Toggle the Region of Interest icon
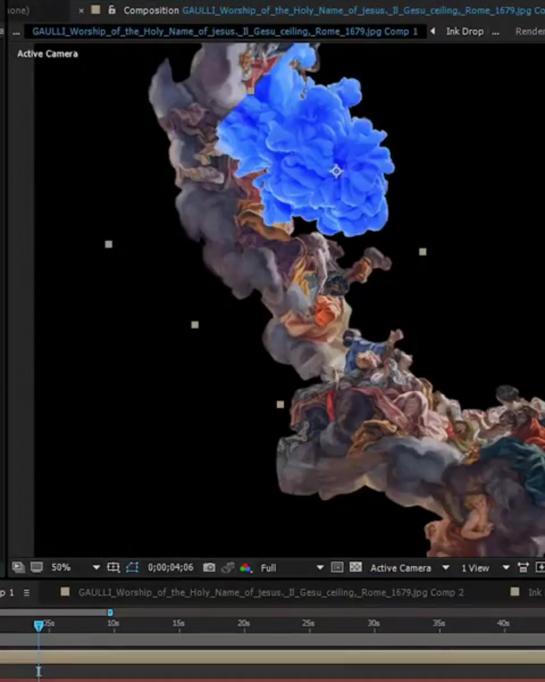This screenshot has height=682, width=545. pos(337,567)
